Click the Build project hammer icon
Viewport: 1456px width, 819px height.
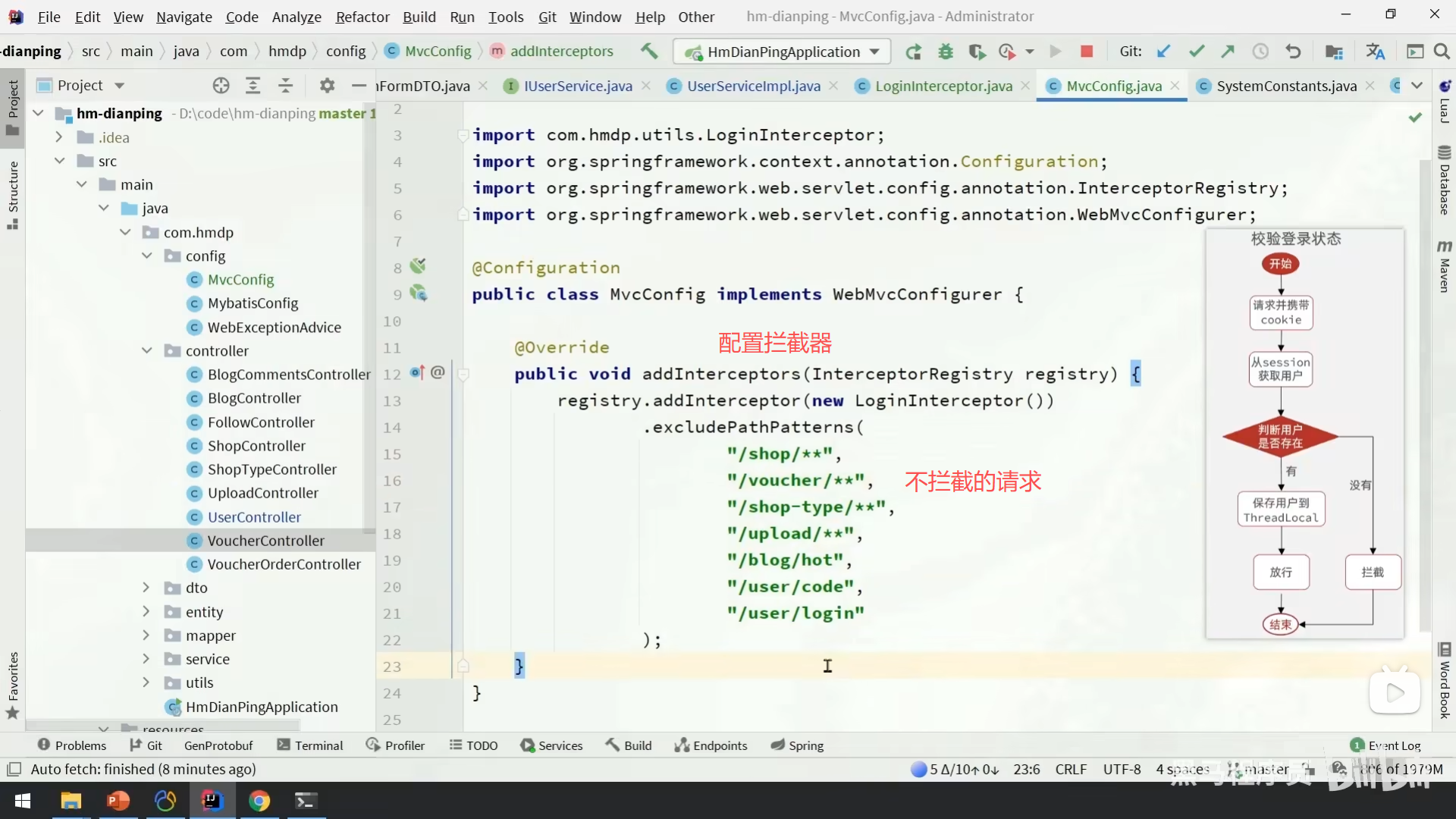pos(649,51)
